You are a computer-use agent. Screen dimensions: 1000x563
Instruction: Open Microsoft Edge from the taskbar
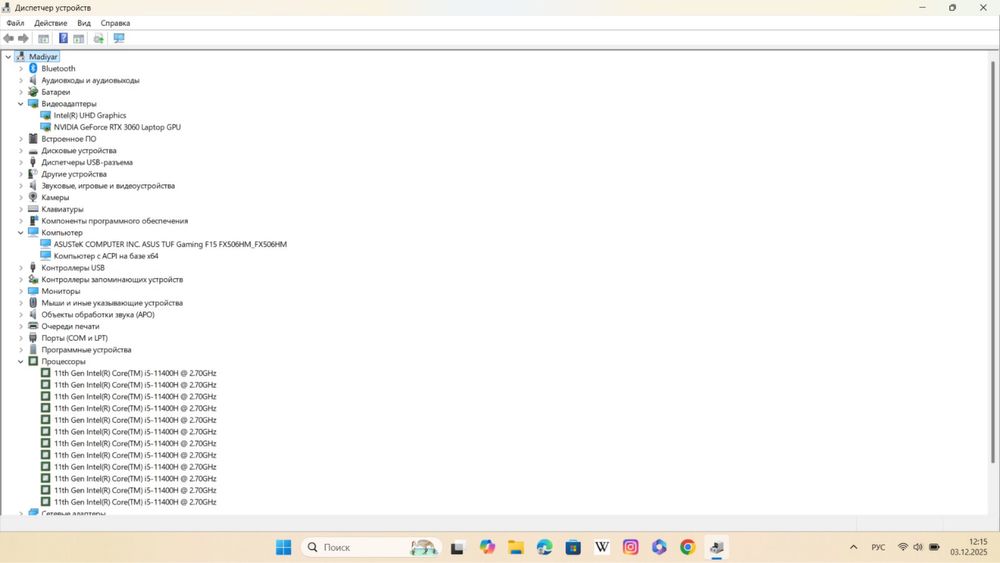[545, 547]
